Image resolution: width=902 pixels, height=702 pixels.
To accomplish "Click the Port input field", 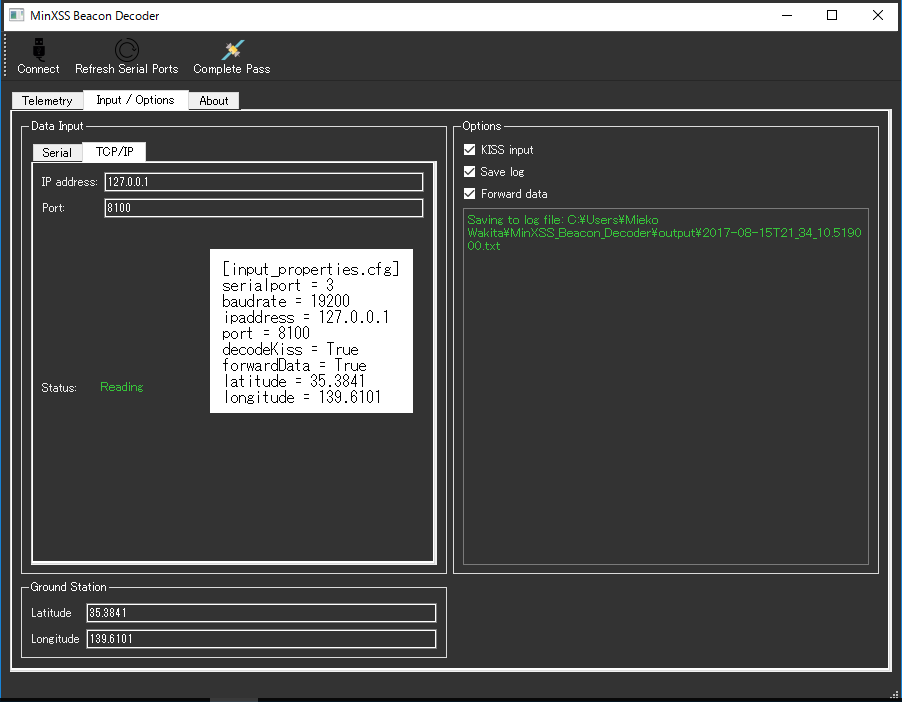I will click(x=263, y=208).
